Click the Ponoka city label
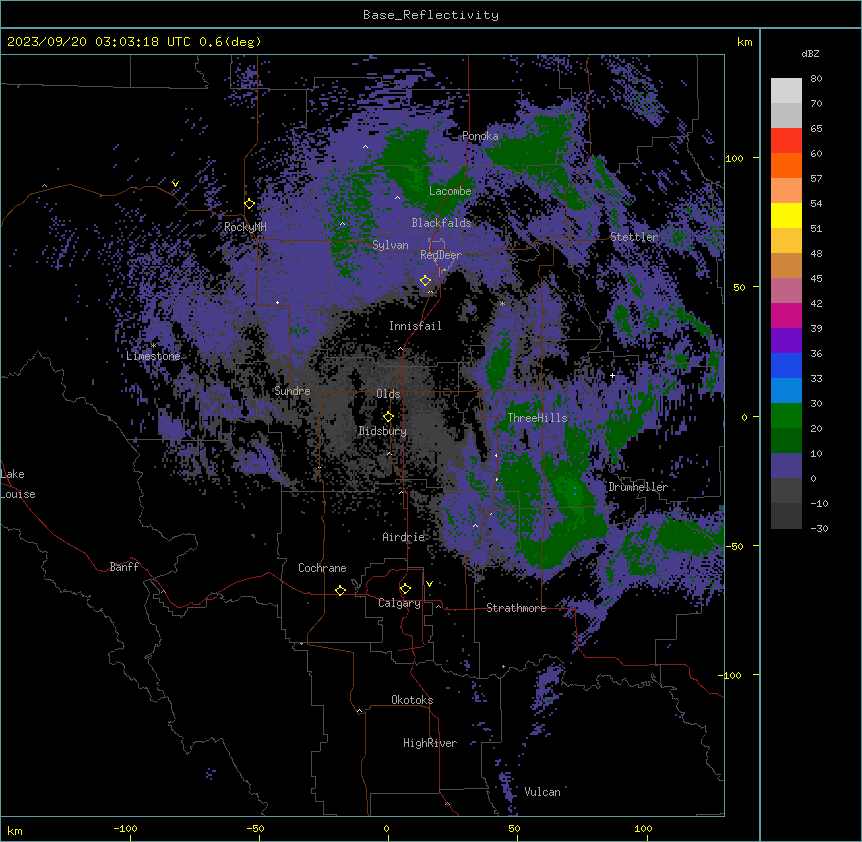Image resolution: width=862 pixels, height=842 pixels. point(480,136)
